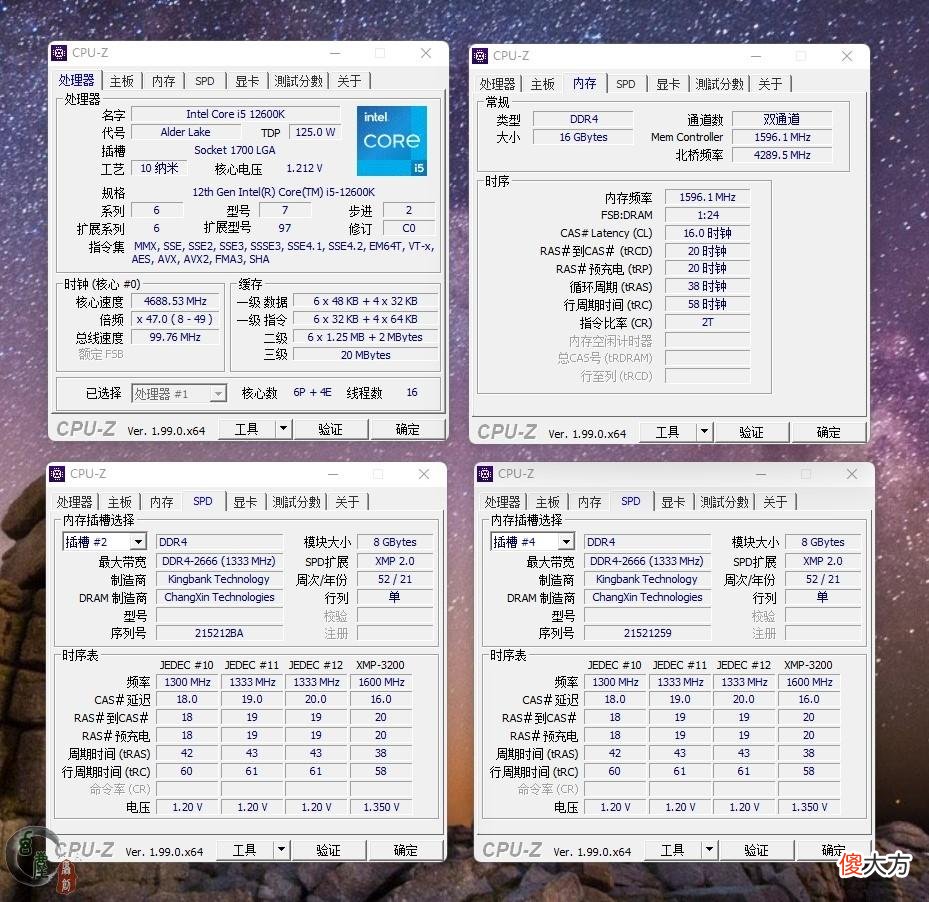The image size is (929, 902).
Task: Open 内存 tab in processor window
Action: (163, 81)
